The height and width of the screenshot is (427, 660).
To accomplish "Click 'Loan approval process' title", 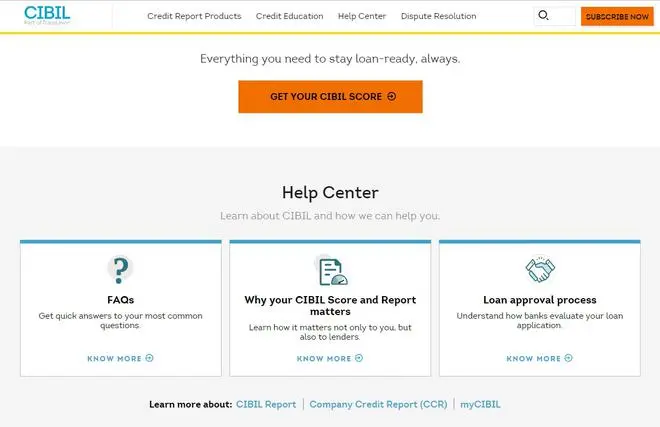I will pos(540,300).
